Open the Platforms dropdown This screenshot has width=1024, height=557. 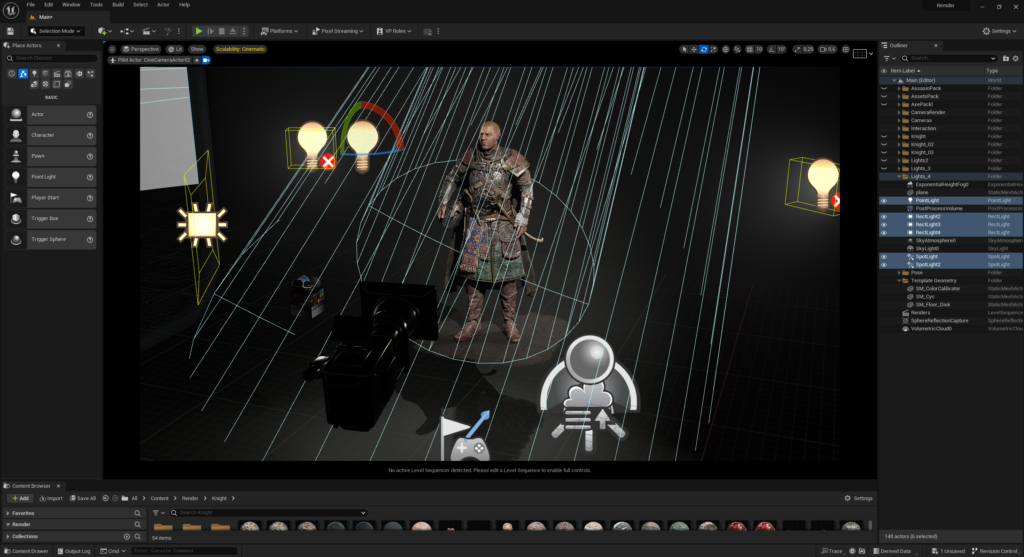point(280,31)
